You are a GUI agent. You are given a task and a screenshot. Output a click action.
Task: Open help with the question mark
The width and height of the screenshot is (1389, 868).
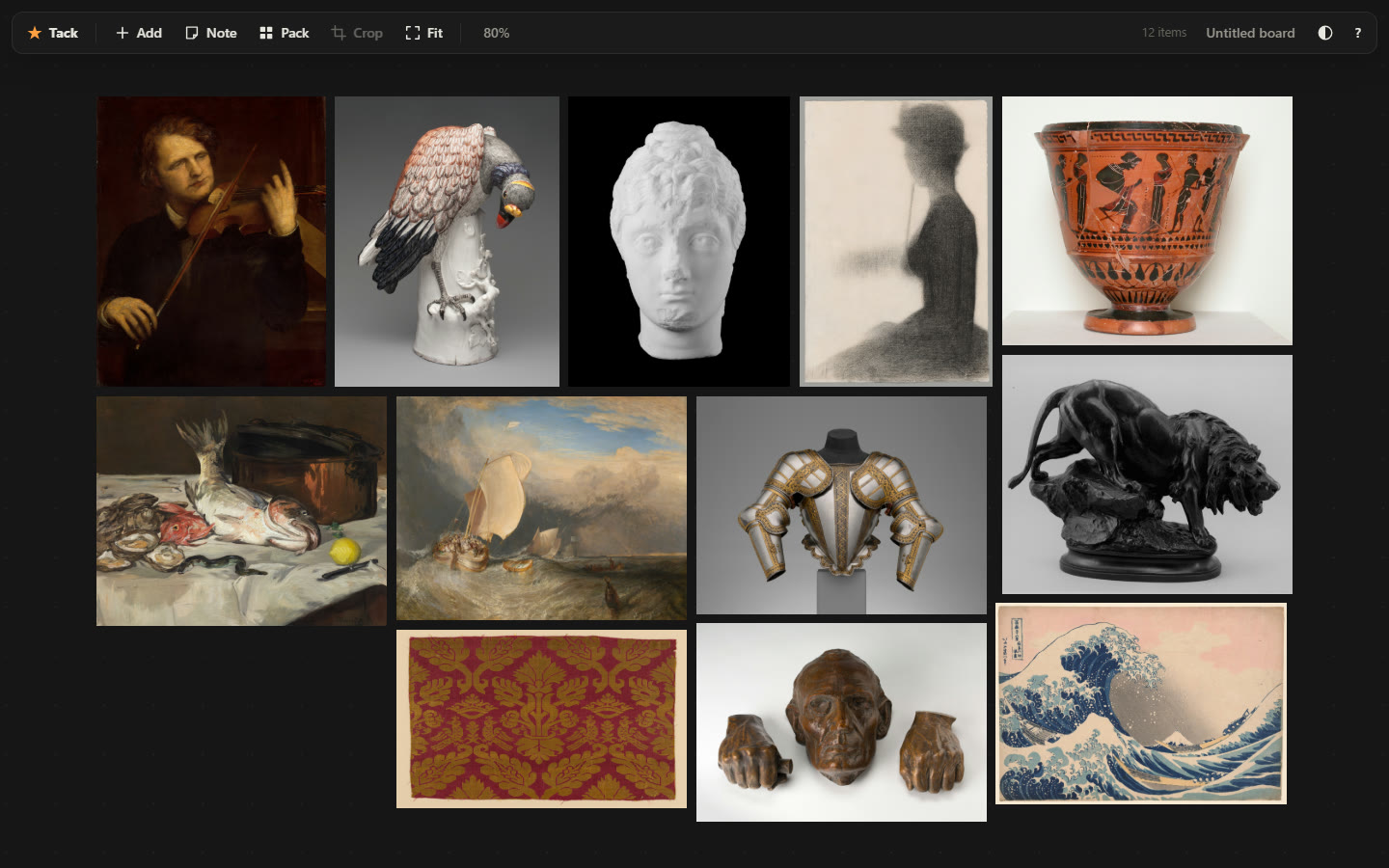coord(1357,33)
